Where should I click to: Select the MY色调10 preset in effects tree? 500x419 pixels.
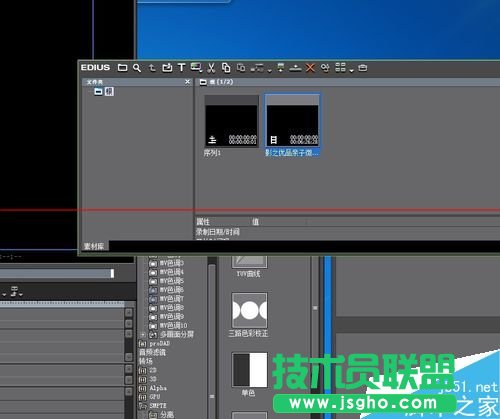click(x=173, y=325)
